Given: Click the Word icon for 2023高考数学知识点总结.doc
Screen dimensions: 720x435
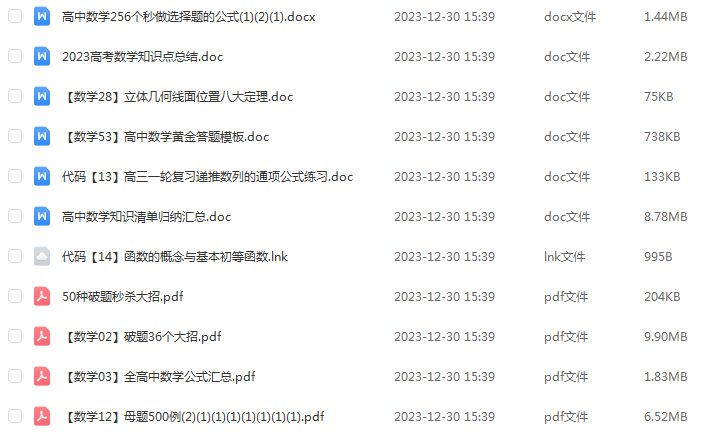Looking at the screenshot, I should click(x=42, y=56).
